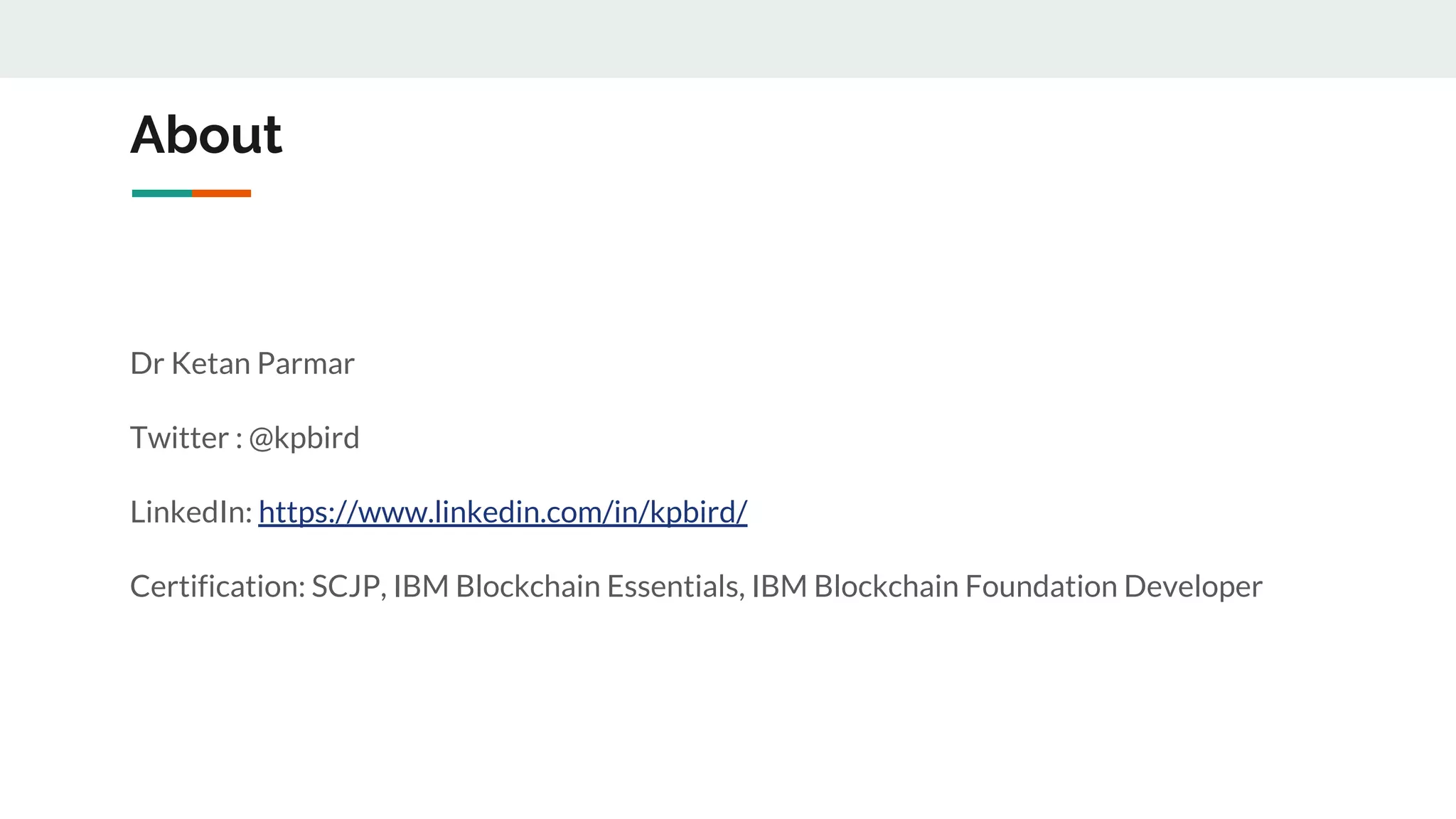This screenshot has width=1456, height=819.
Task: Click the word Developer in the certification line
Action: coord(1193,587)
